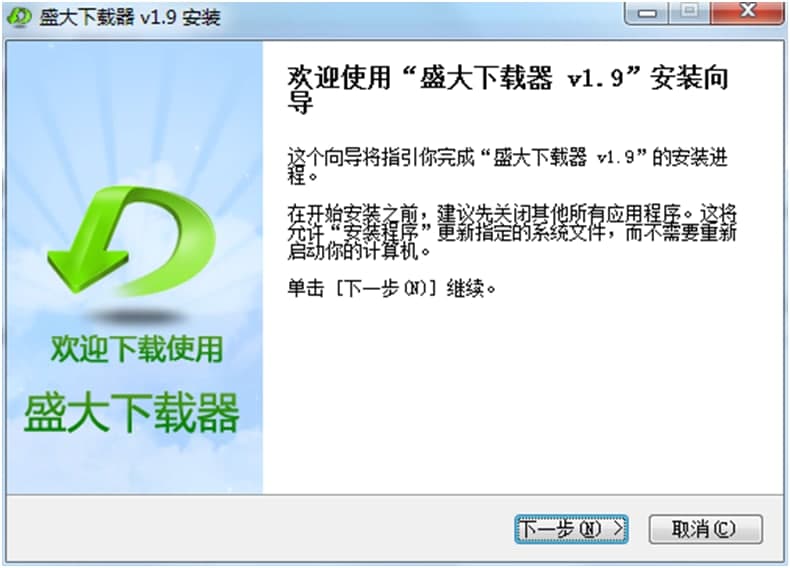Click the large green 盛大下载器 banner text
The height and width of the screenshot is (568, 790).
(131, 413)
